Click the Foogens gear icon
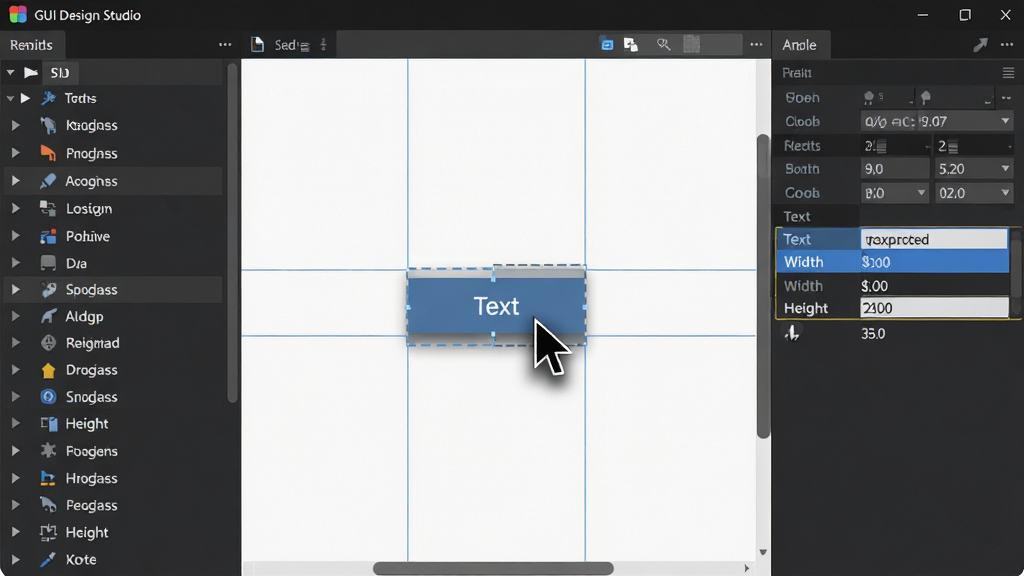 pos(48,451)
